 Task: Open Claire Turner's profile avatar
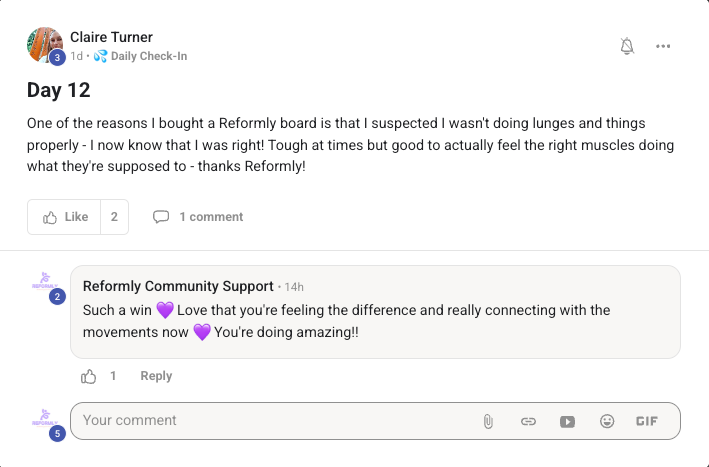[x=45, y=45]
